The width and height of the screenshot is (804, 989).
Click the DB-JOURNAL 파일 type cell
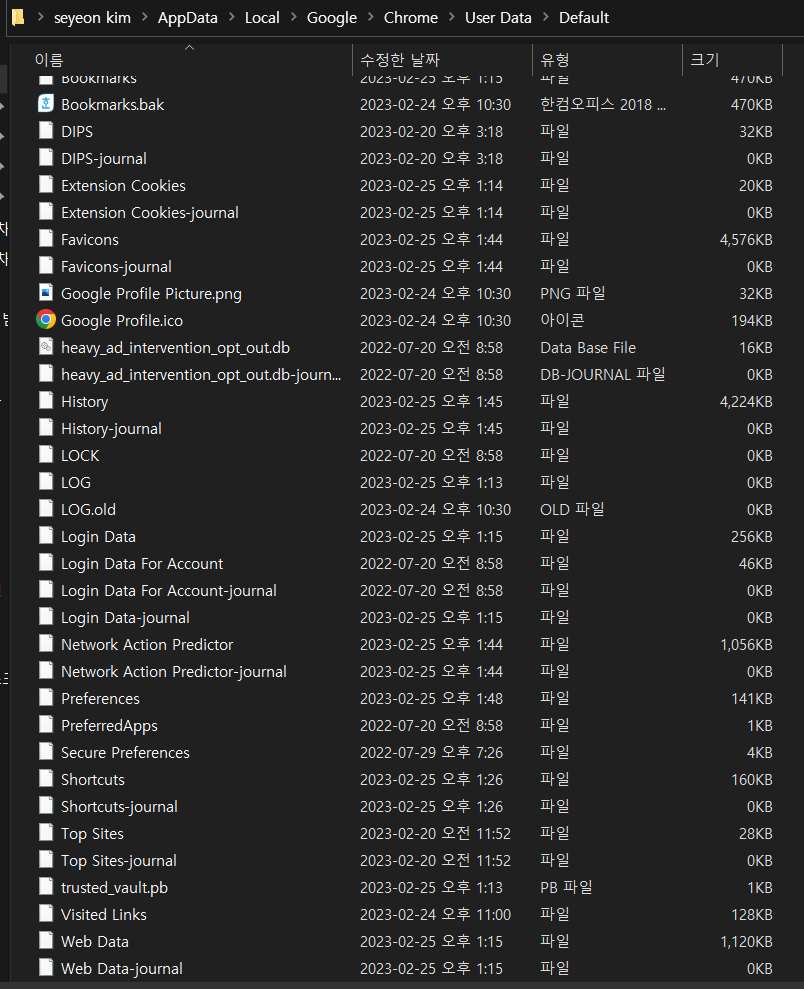602,374
